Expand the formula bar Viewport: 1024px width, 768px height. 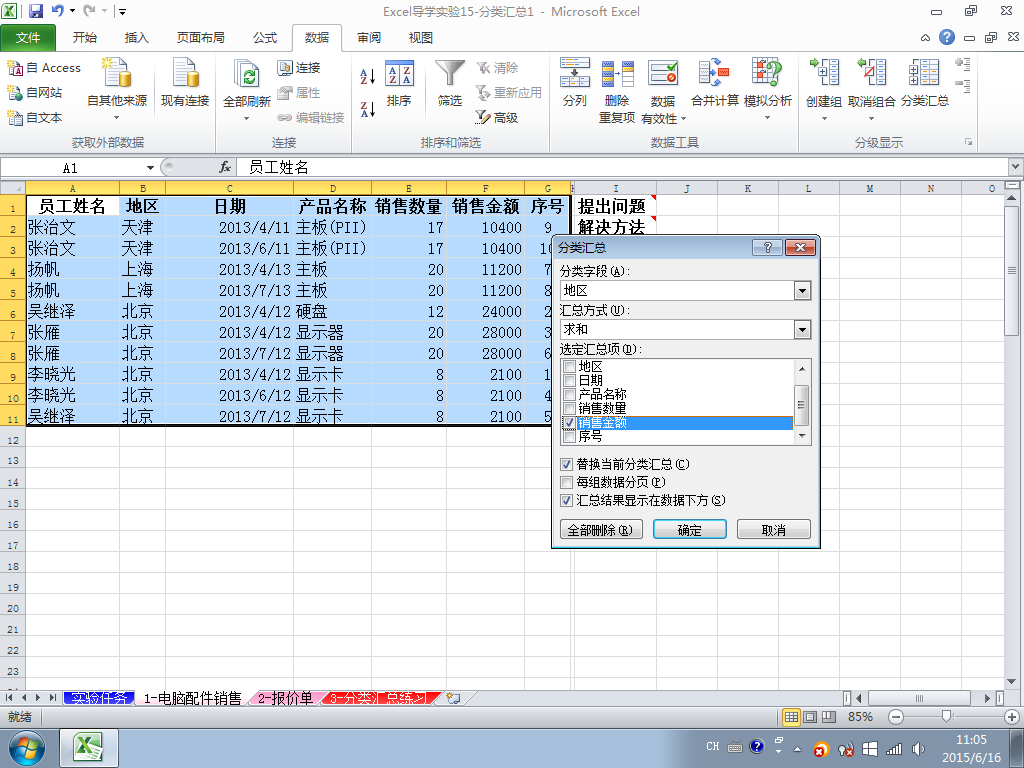(1016, 167)
